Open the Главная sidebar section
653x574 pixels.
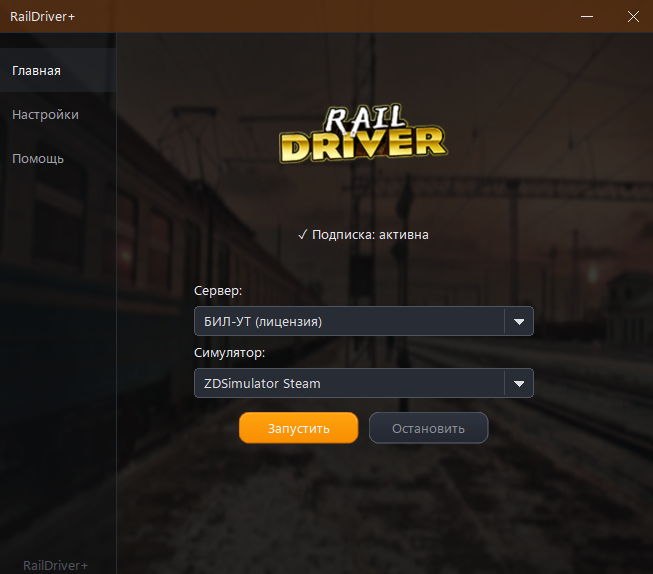pyautogui.click(x=58, y=70)
